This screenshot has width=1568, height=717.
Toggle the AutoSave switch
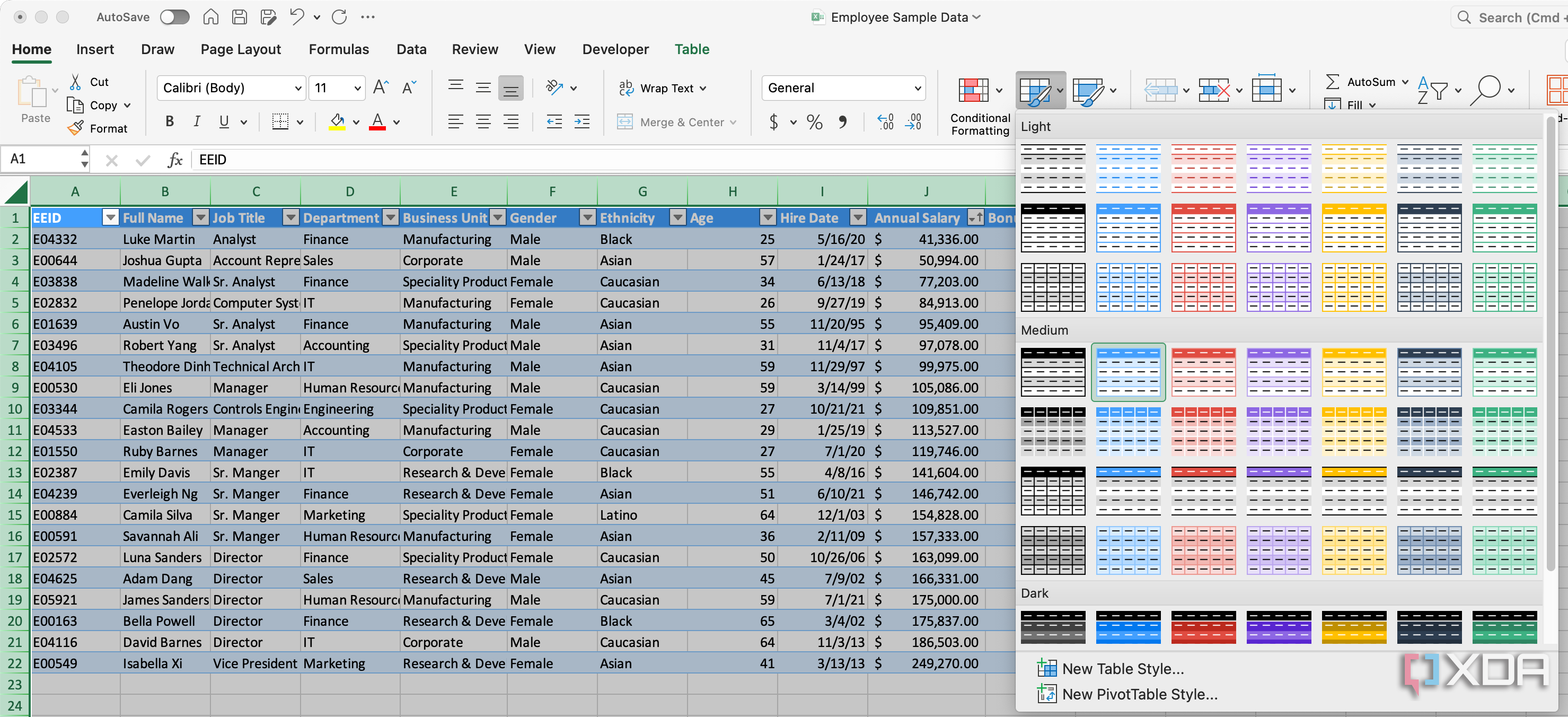coord(175,17)
